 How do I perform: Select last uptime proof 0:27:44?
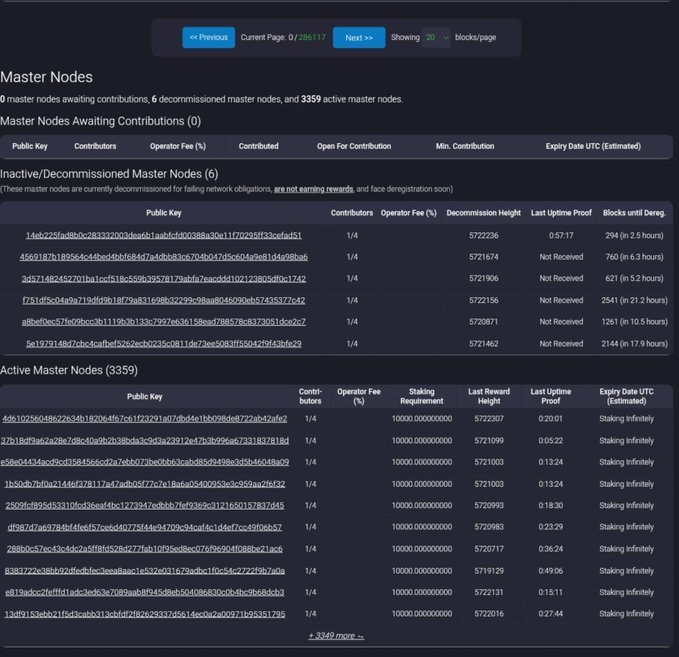(550, 614)
